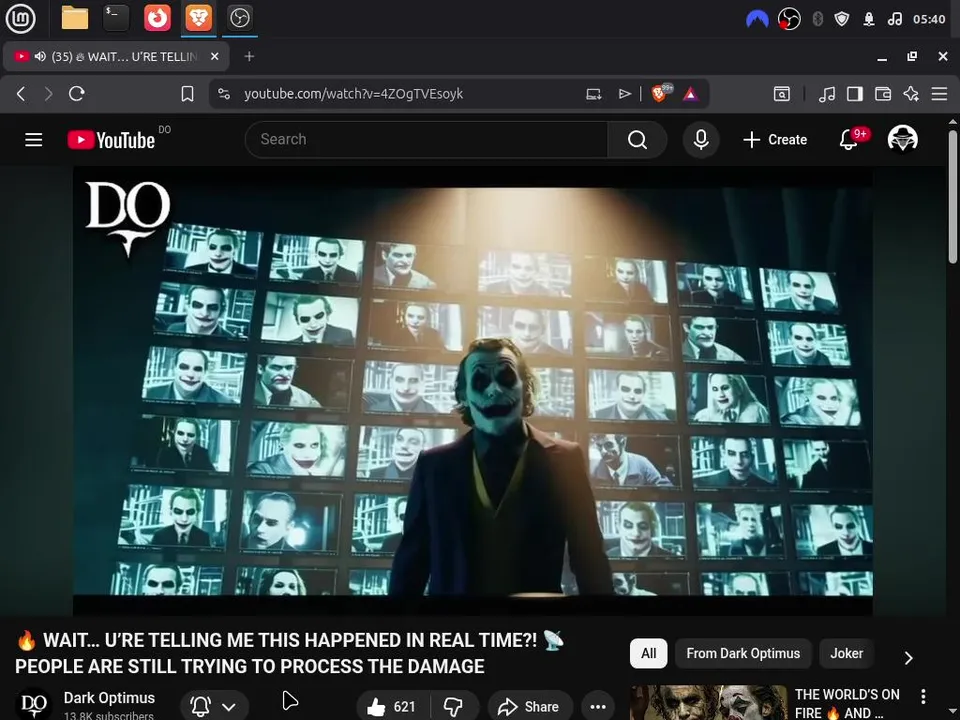Click the Create button
960x720 pixels.
(x=775, y=140)
